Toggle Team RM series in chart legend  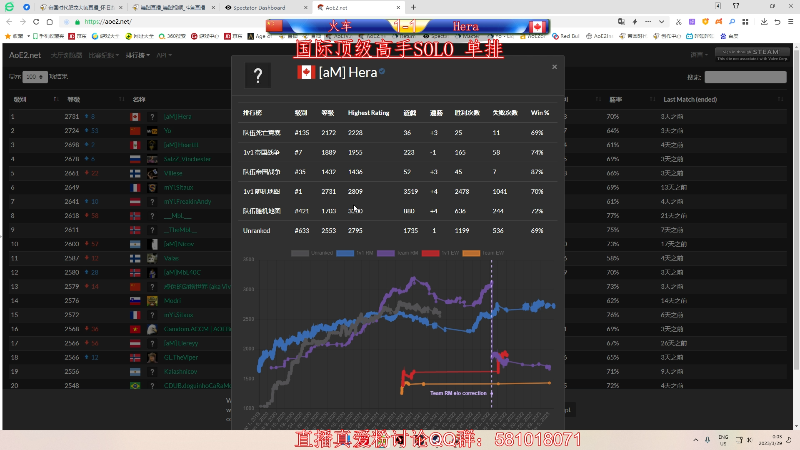(398, 253)
